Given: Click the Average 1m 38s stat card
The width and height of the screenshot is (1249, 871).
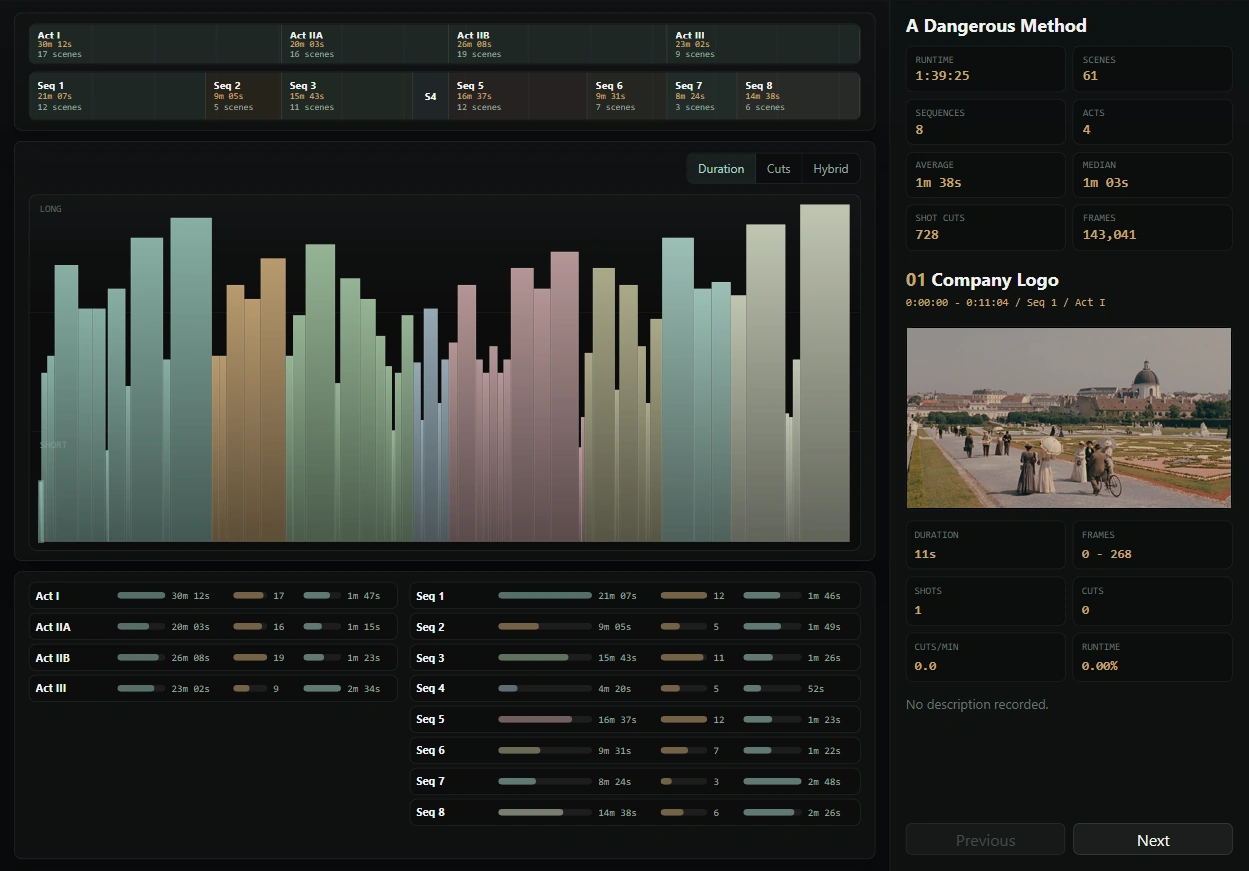Looking at the screenshot, I should click(985, 174).
